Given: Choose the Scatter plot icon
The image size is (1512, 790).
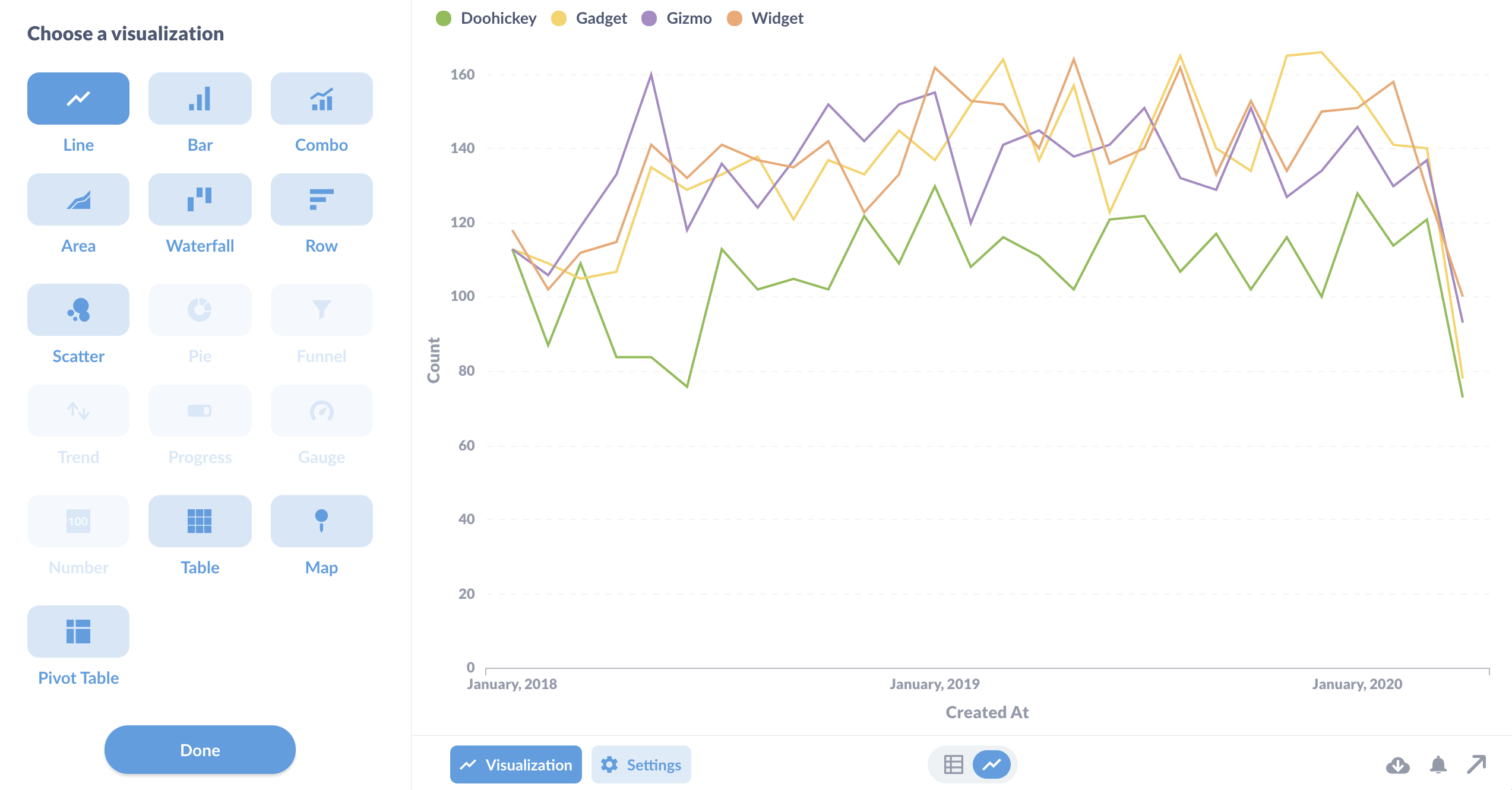Looking at the screenshot, I should tap(78, 310).
